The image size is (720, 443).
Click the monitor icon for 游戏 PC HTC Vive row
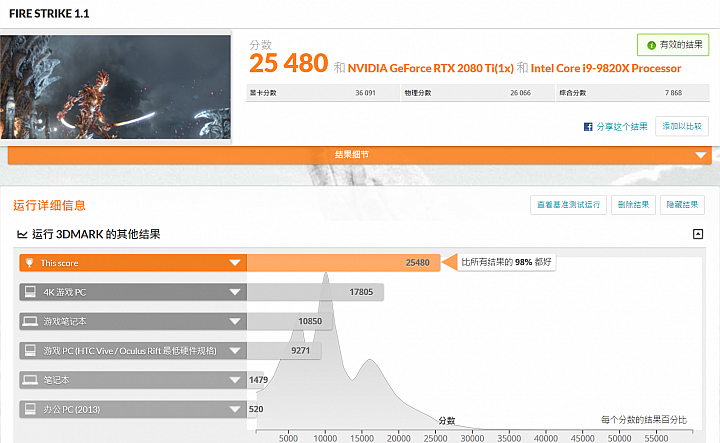(30, 350)
